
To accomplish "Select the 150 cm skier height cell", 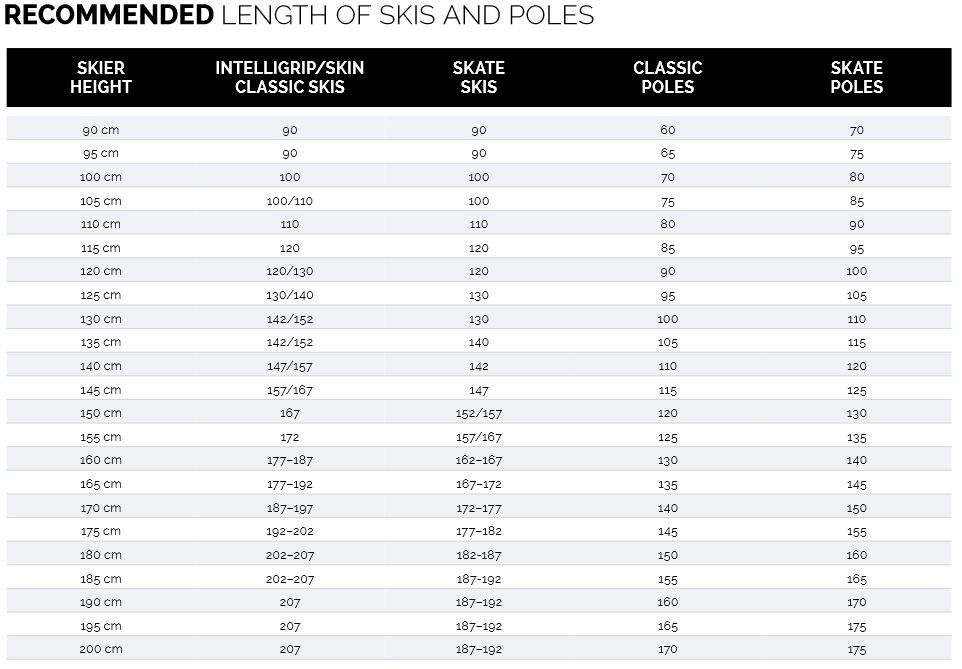I will coord(100,413).
